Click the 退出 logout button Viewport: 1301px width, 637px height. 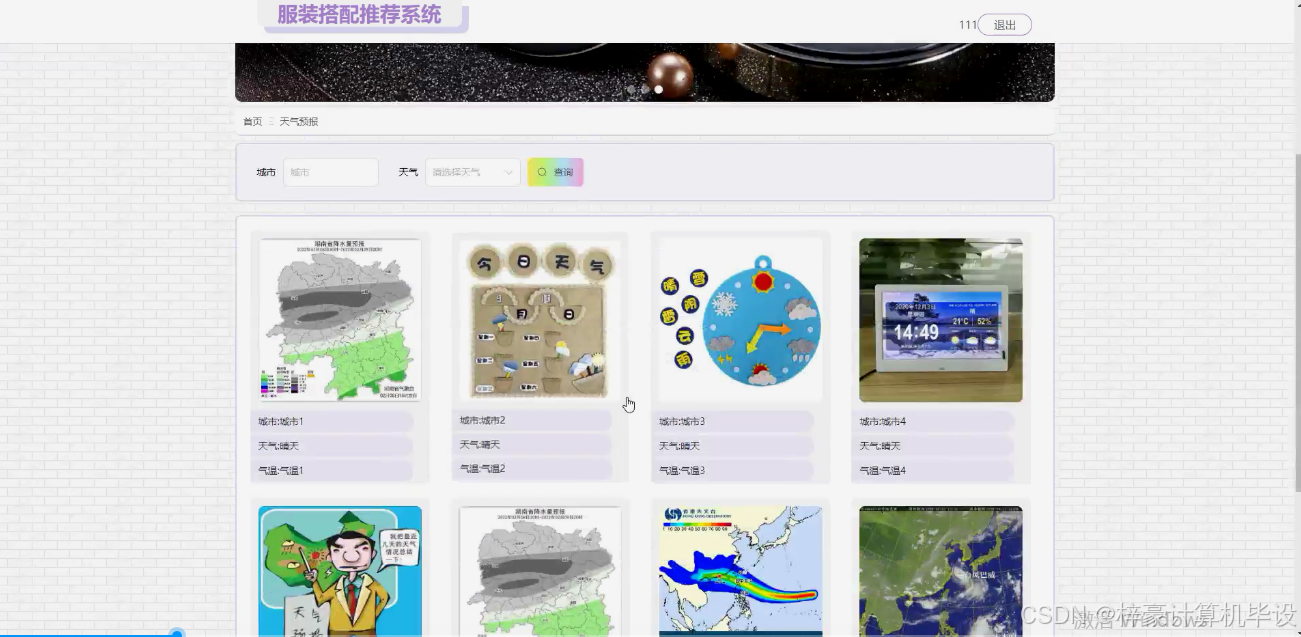(1004, 25)
